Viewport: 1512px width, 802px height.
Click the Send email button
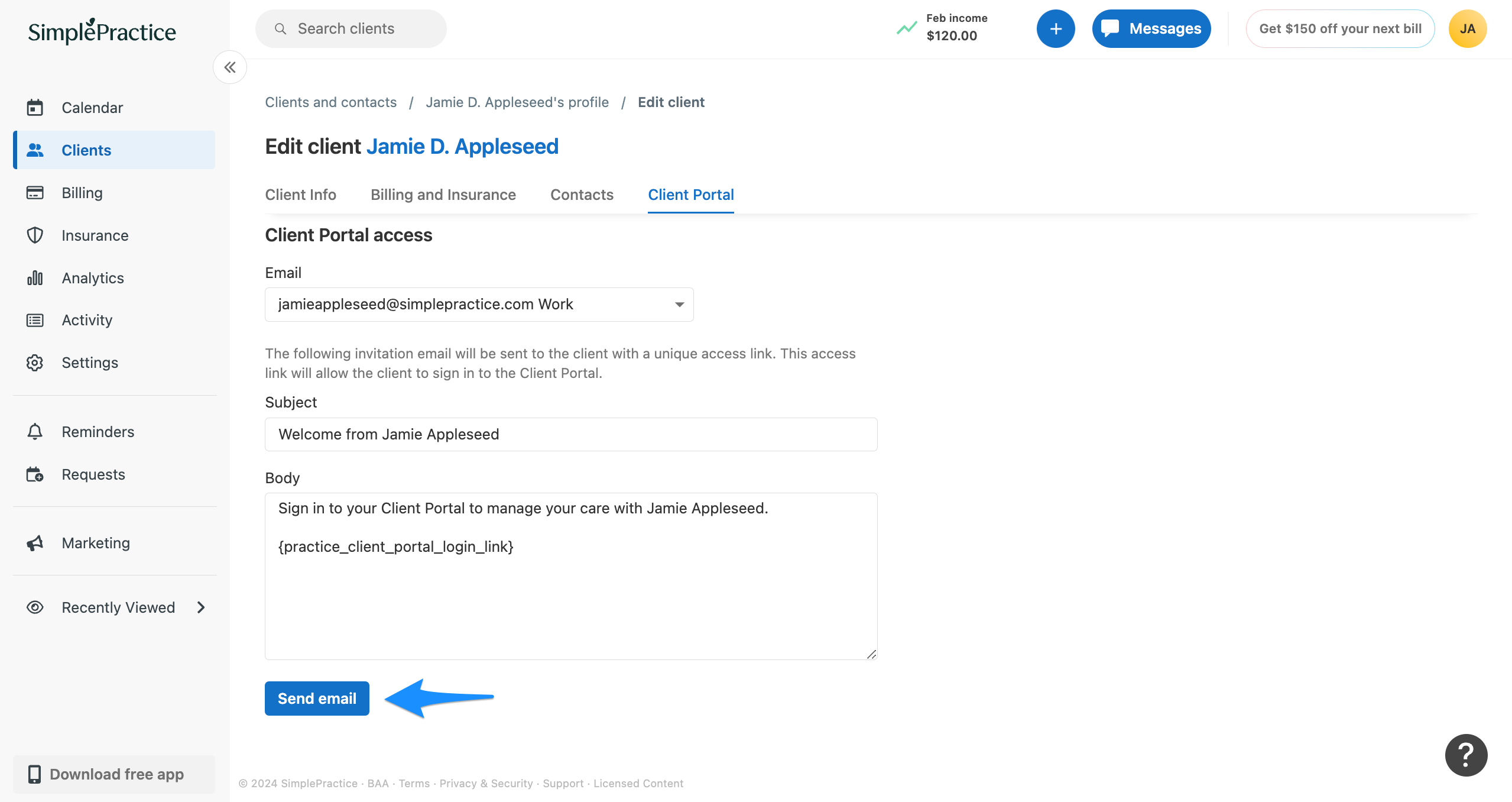coord(317,698)
